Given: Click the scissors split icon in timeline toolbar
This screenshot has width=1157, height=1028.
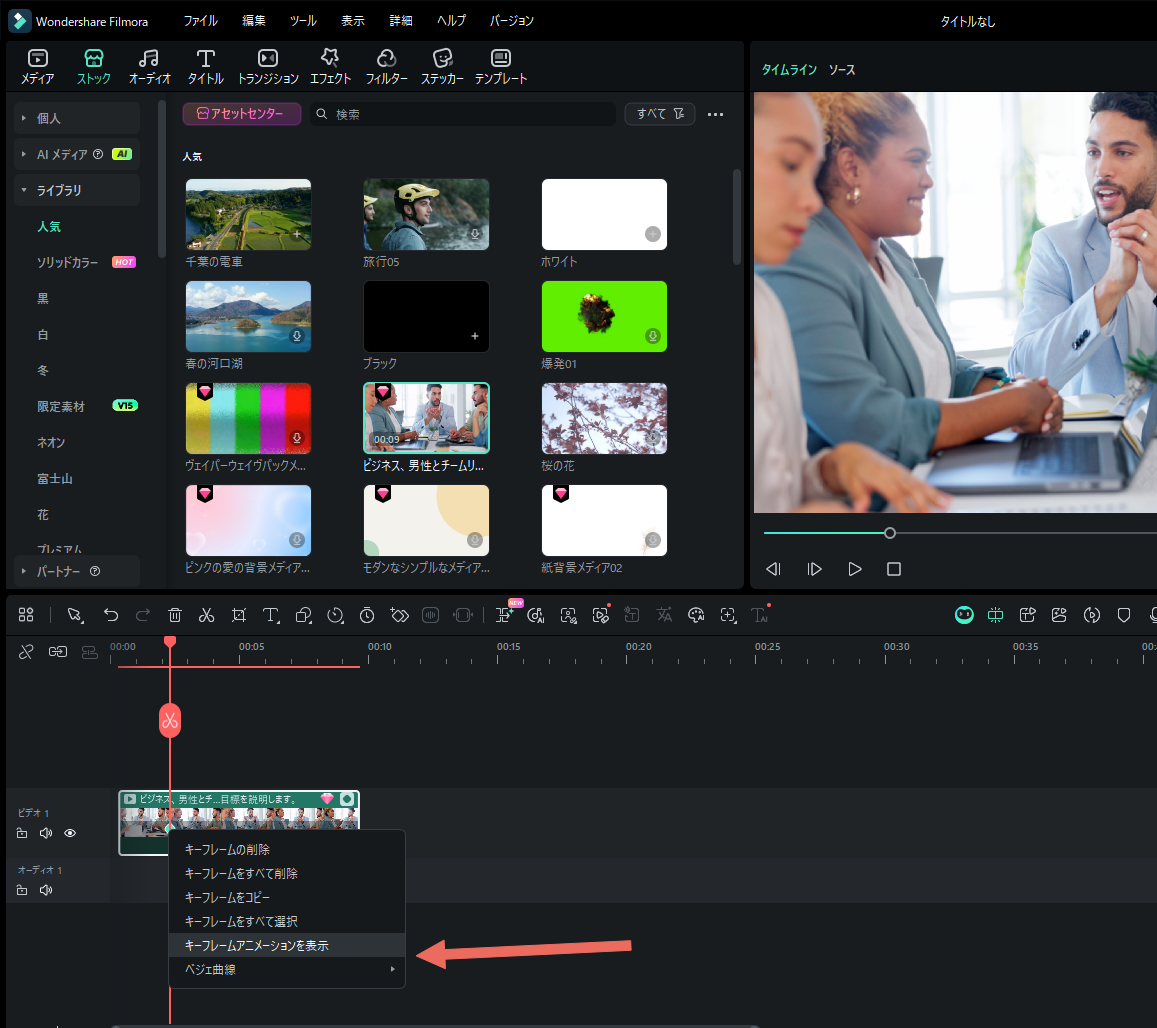Looking at the screenshot, I should 207,615.
